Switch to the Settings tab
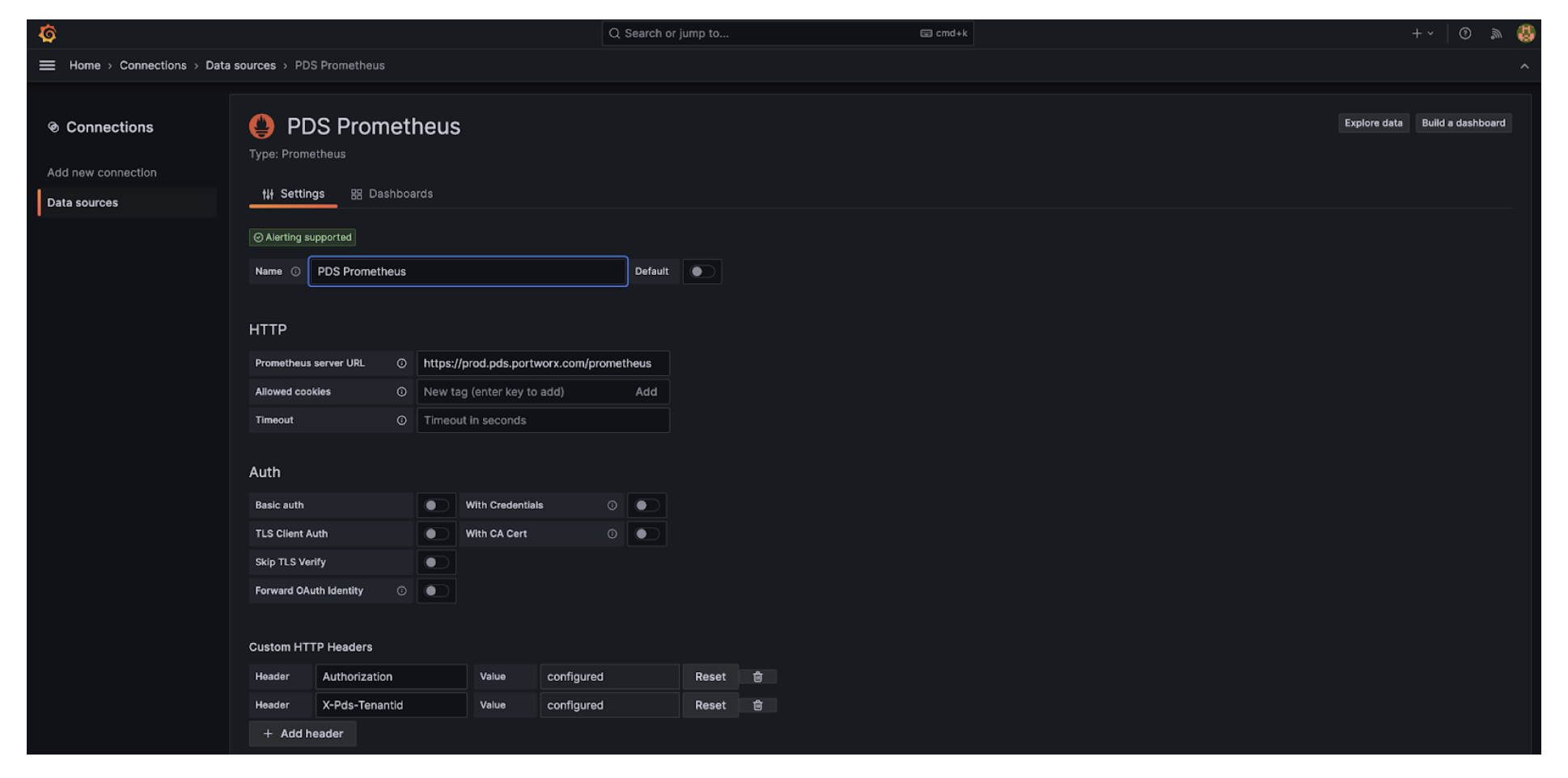The height and width of the screenshot is (778, 1568). click(x=293, y=194)
